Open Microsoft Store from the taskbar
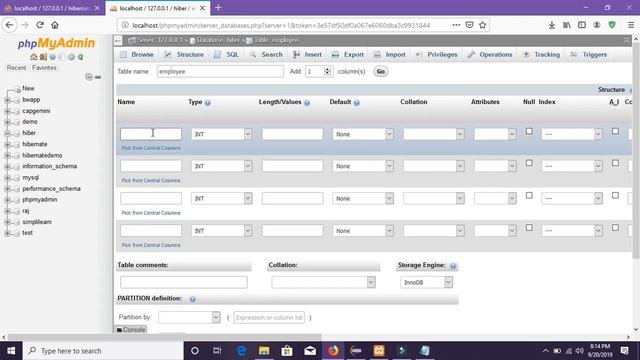The height and width of the screenshot is (360, 640). (287, 351)
